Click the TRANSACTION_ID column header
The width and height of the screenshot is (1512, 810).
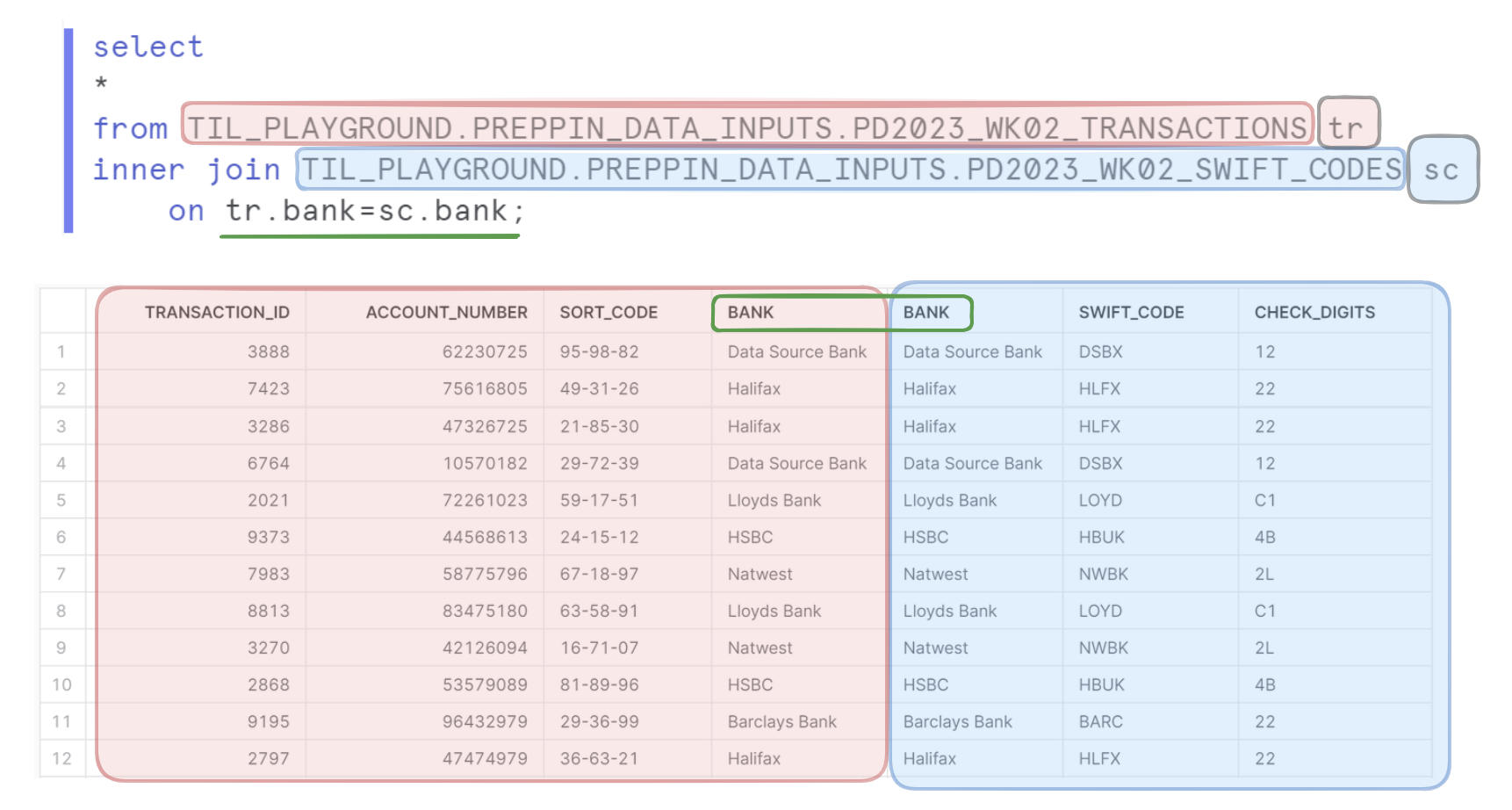click(x=217, y=313)
